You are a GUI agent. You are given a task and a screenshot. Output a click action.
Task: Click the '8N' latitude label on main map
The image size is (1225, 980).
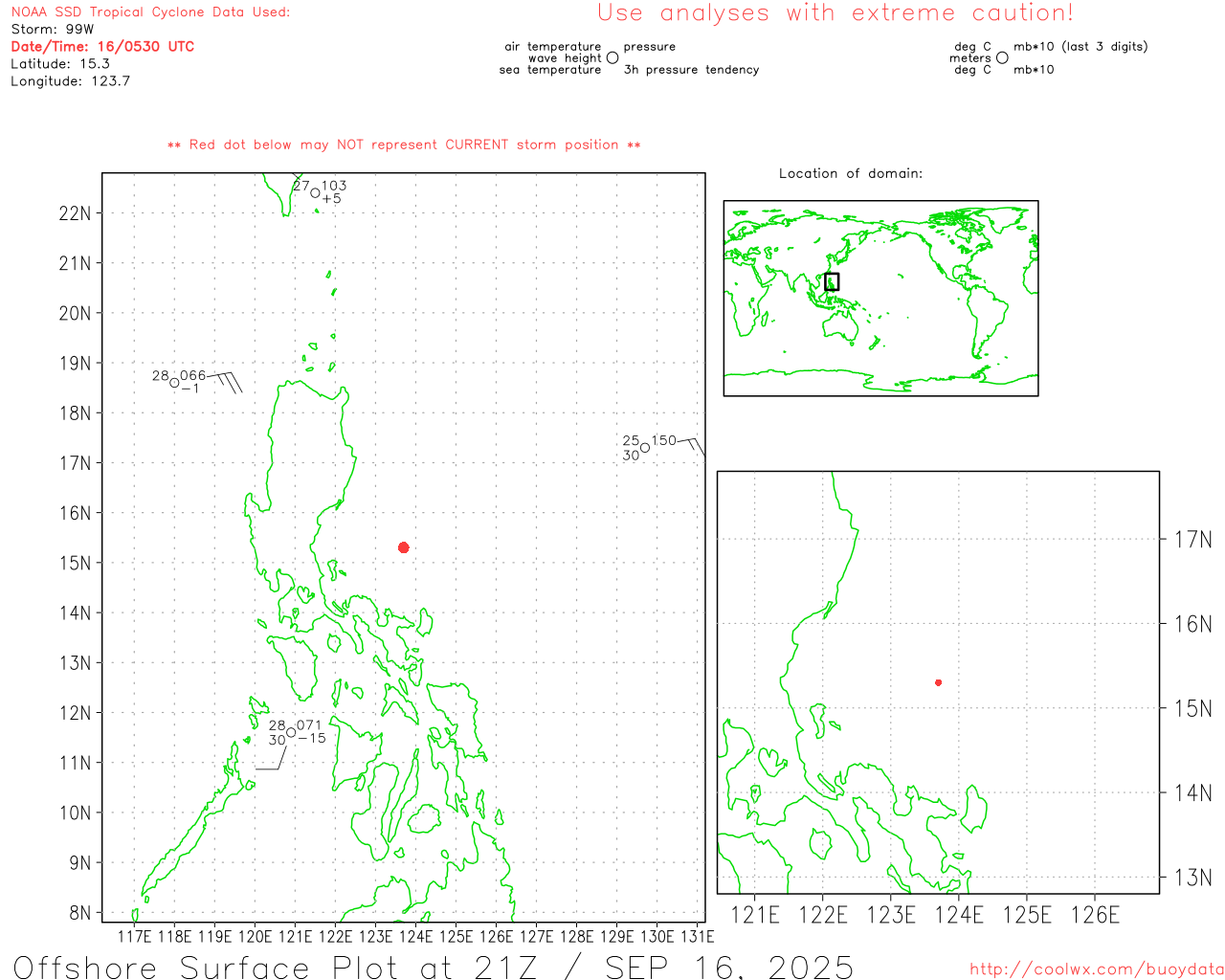click(80, 913)
